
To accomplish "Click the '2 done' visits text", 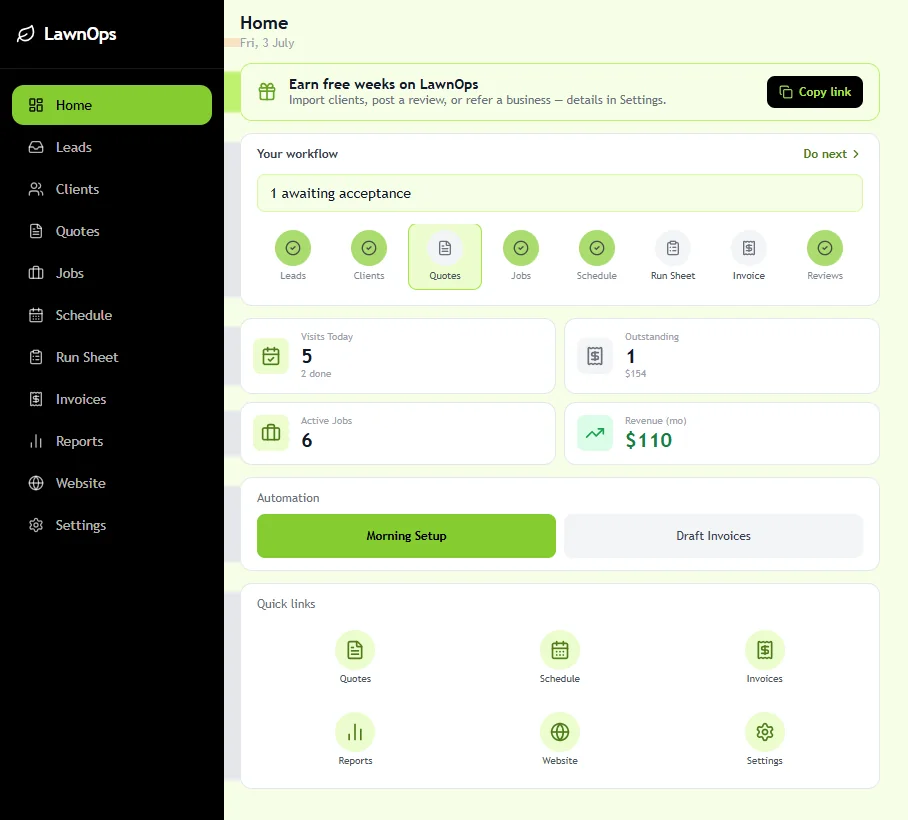I will click(316, 374).
